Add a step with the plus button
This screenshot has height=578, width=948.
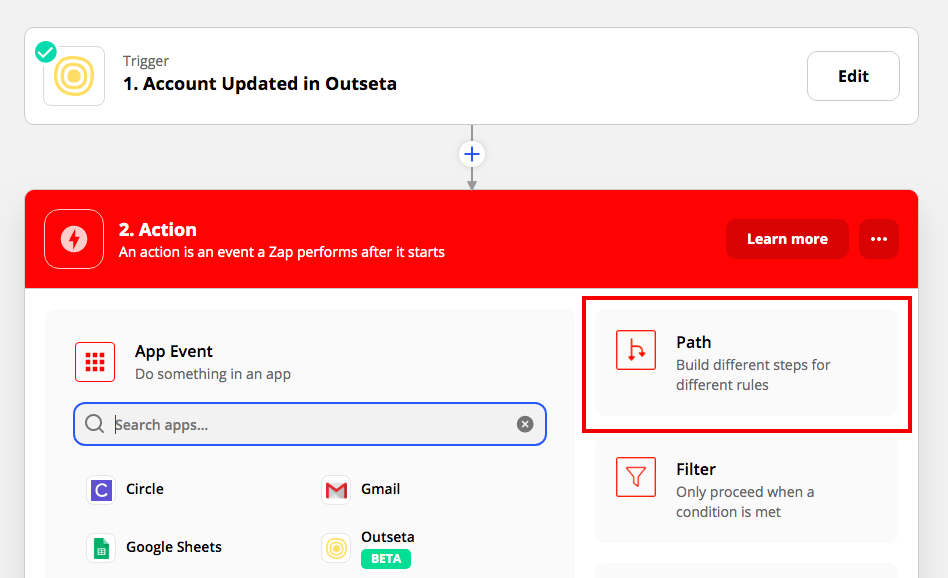[472, 154]
